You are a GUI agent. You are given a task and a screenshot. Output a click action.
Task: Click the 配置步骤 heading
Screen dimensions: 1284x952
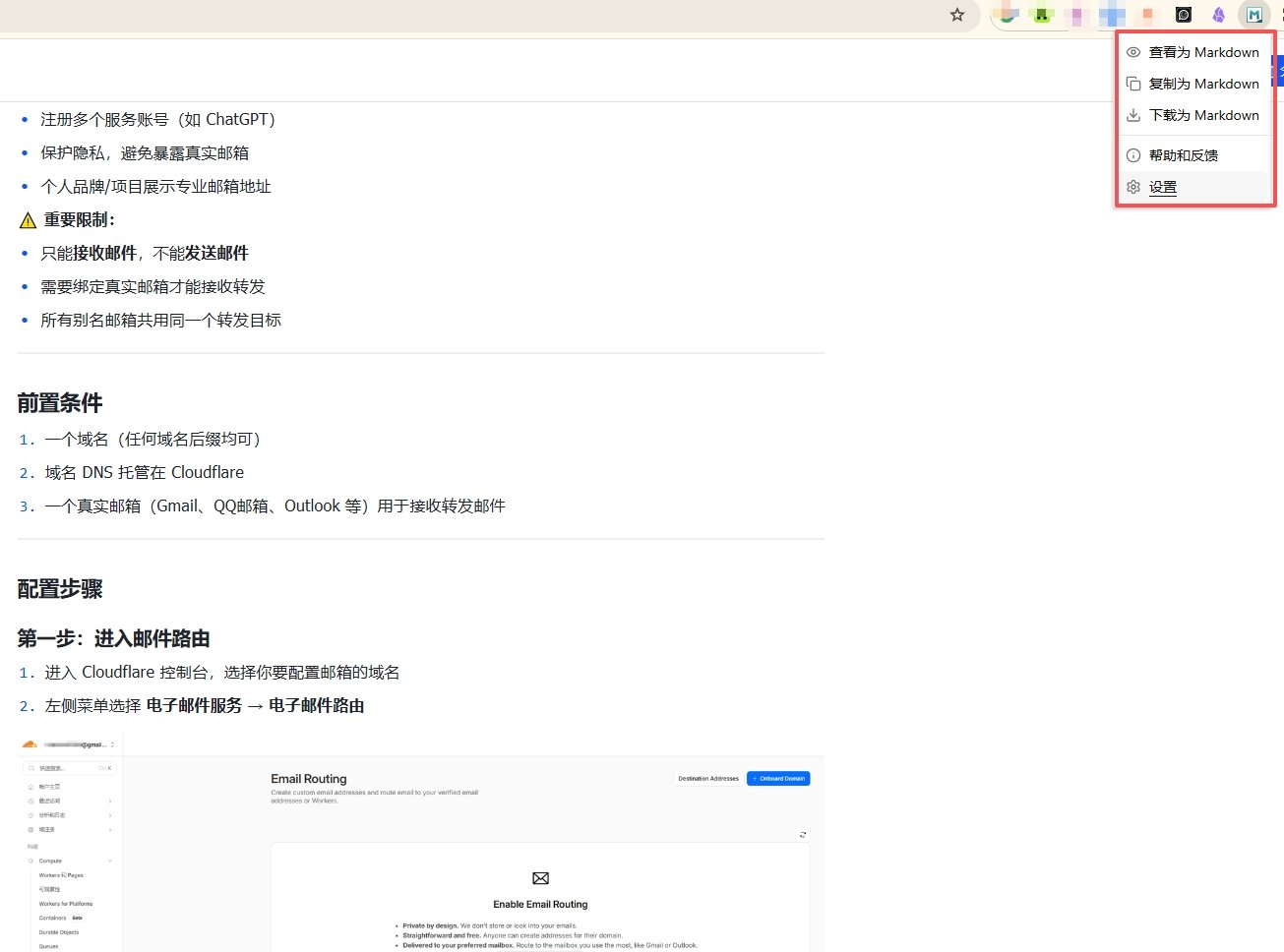tap(60, 589)
